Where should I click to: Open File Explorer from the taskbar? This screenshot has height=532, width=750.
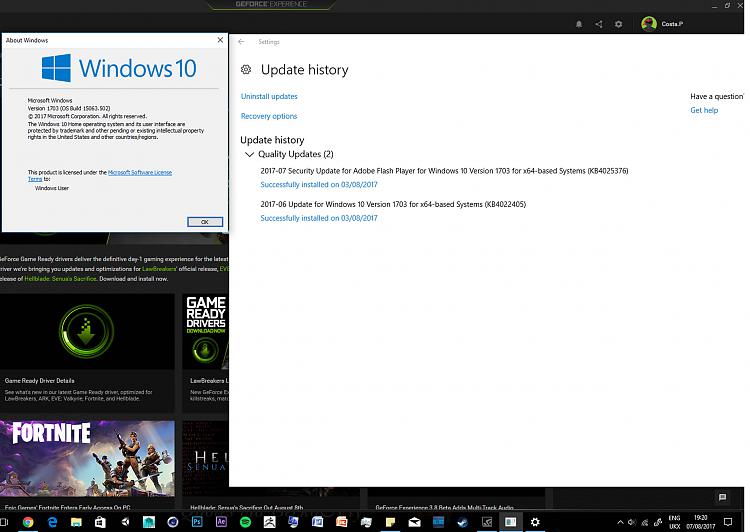pos(76,522)
